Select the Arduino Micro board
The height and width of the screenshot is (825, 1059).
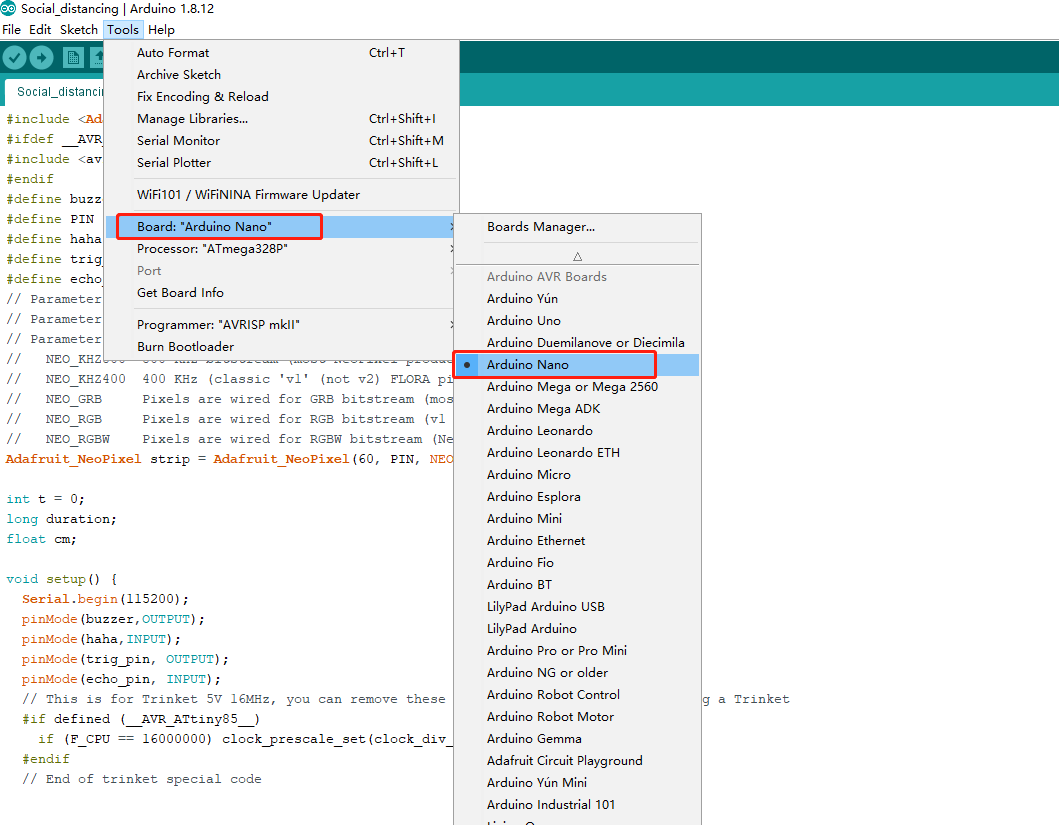(577, 475)
